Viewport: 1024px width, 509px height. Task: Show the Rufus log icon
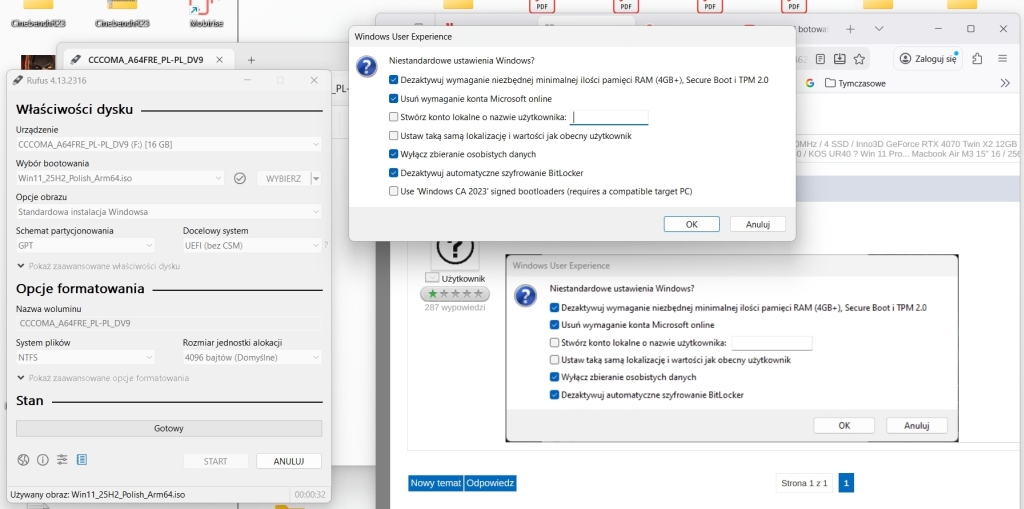point(82,460)
